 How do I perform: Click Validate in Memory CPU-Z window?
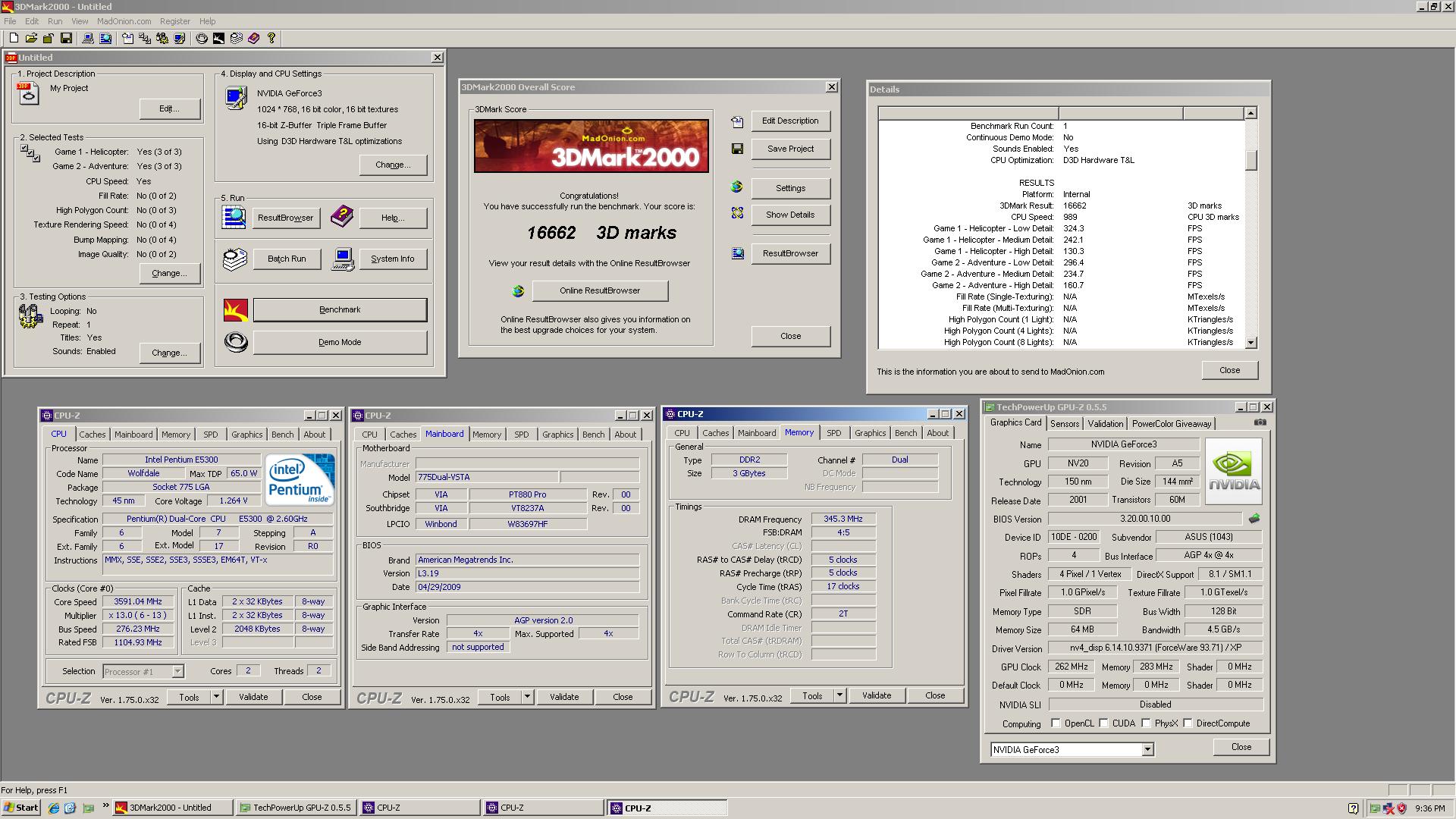[x=877, y=695]
